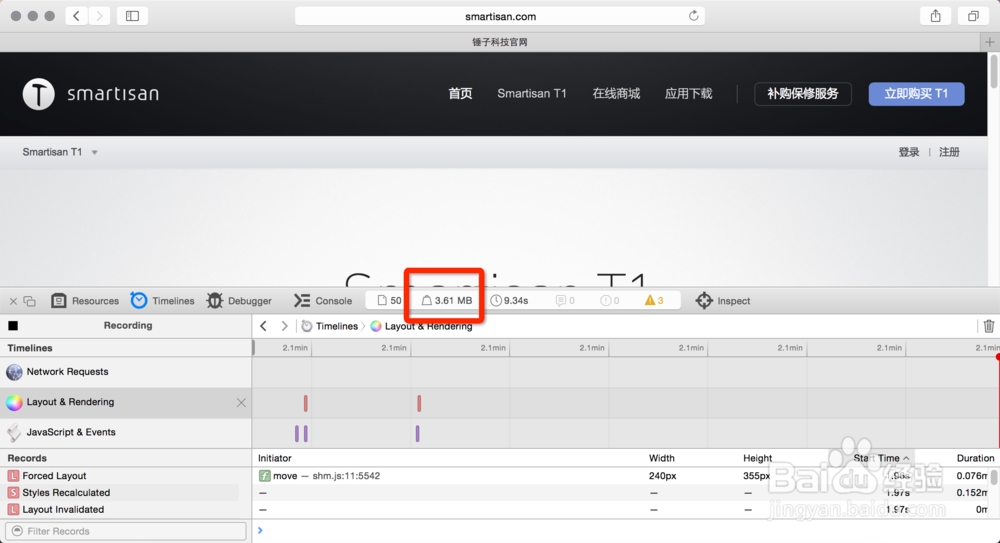The height and width of the screenshot is (543, 1000).
Task: Click the warnings count indicator showing 3
Action: [654, 301]
